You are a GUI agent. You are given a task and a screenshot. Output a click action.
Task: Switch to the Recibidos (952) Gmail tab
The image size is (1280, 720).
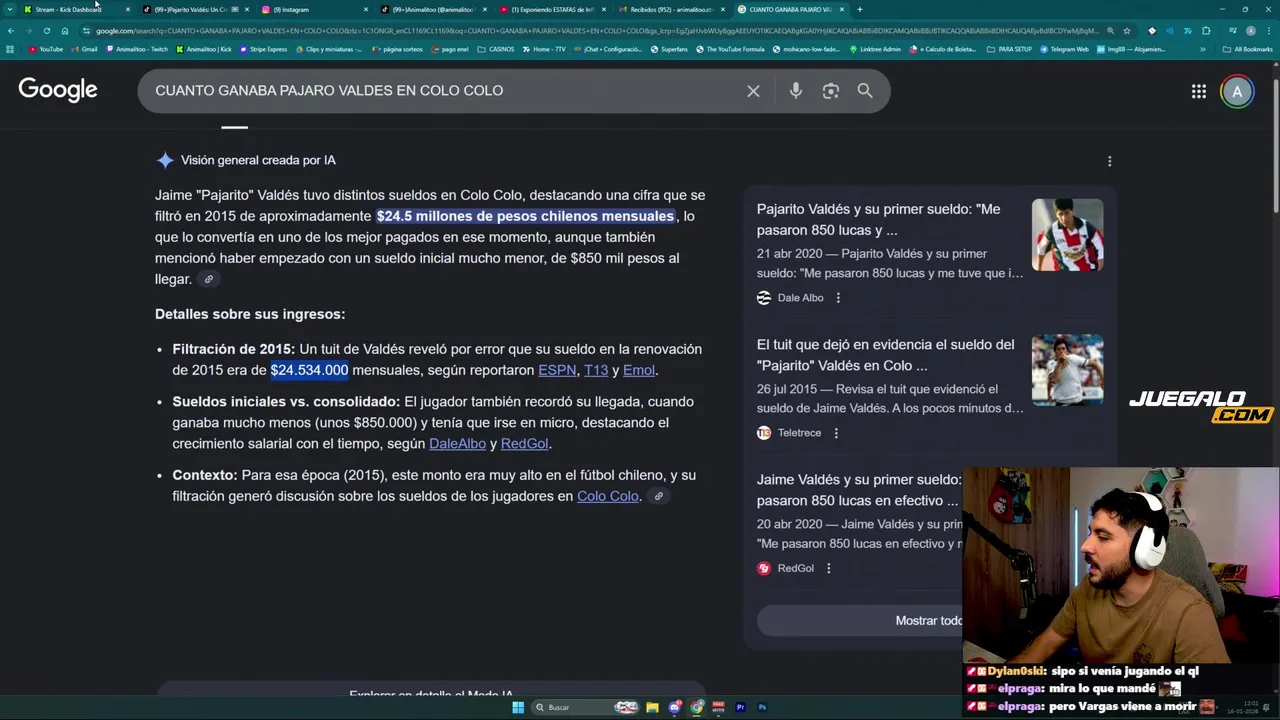click(670, 9)
